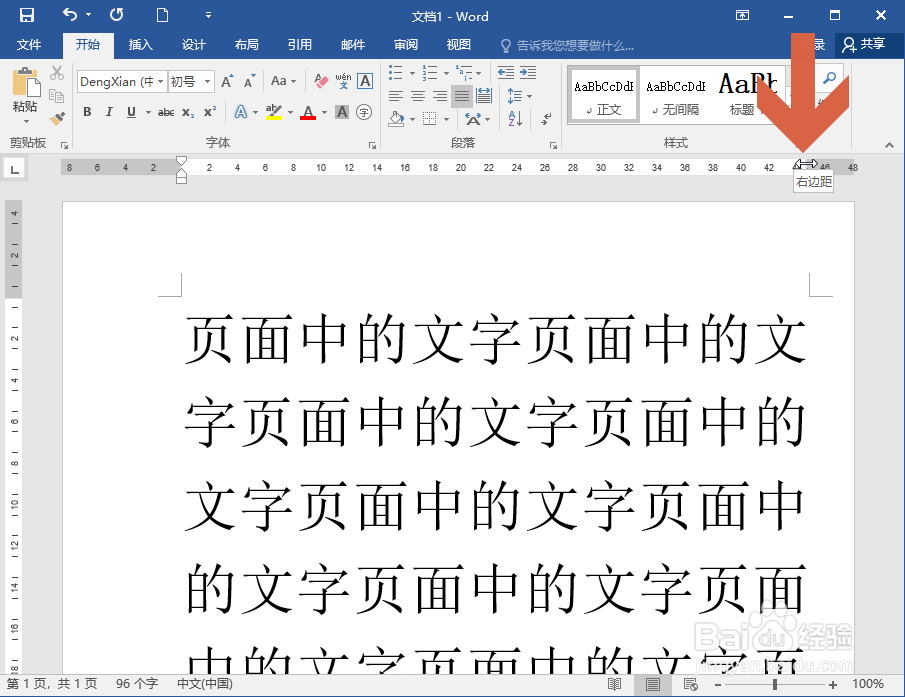
Task: Click the highlighted justify alignment button
Action: (462, 96)
